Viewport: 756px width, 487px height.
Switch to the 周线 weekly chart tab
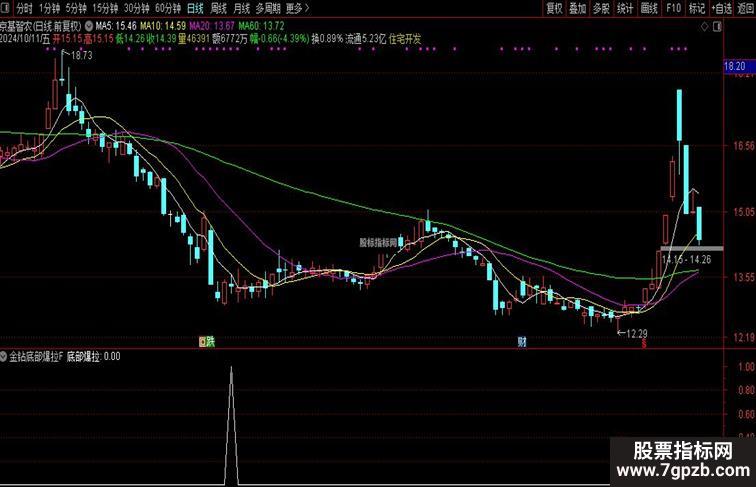pyautogui.click(x=219, y=8)
